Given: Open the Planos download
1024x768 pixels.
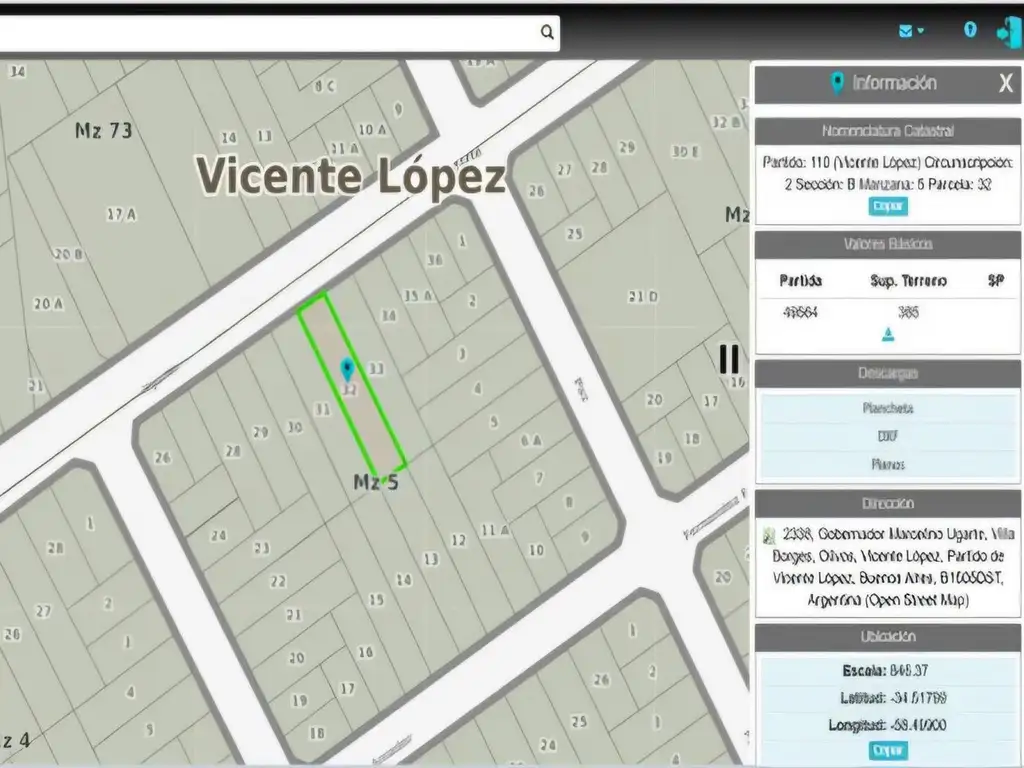Looking at the screenshot, I should click(x=888, y=464).
